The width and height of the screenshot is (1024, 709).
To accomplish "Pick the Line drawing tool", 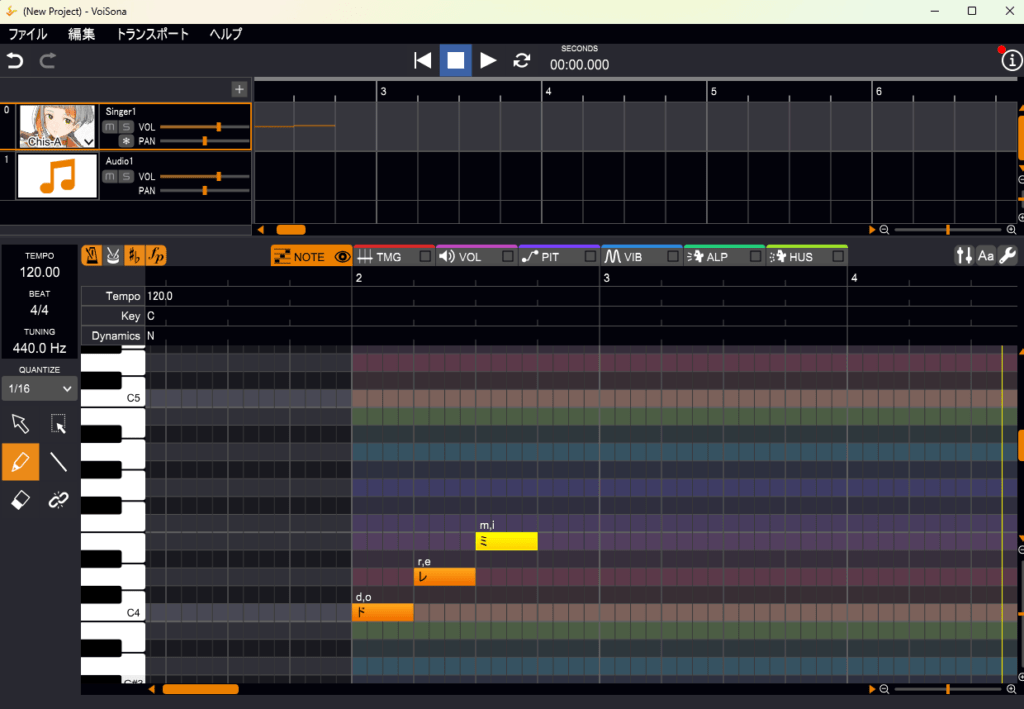I will (59, 462).
